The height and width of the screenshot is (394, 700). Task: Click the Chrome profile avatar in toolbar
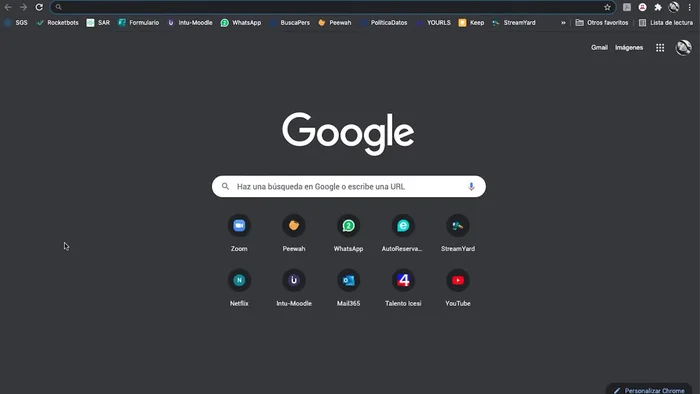[x=674, y=7]
